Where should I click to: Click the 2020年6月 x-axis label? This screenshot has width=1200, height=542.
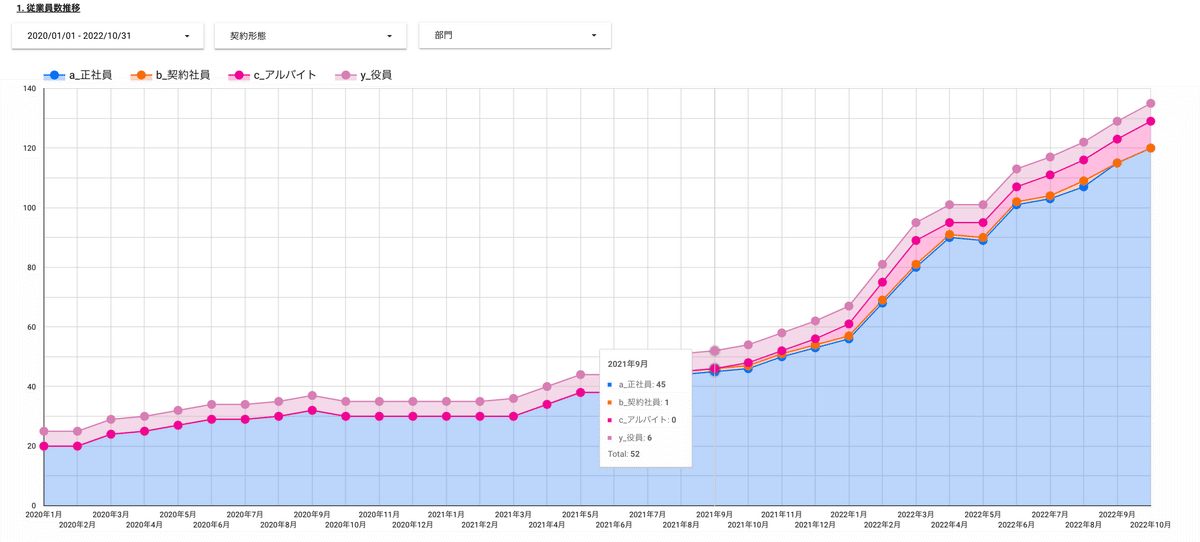click(x=211, y=524)
